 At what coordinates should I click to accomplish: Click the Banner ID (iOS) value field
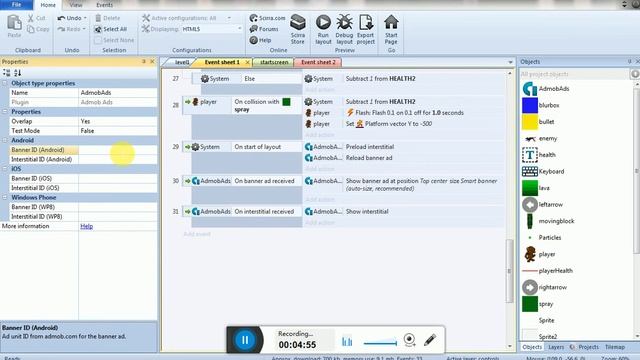point(118,178)
